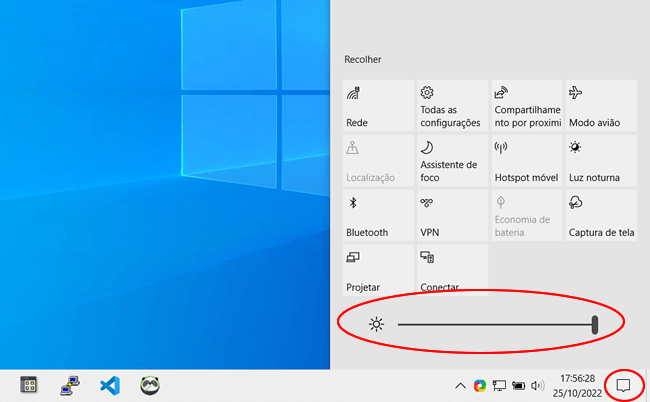Open Visual Studio Code from taskbar
This screenshot has height=402, width=650.
tap(110, 385)
